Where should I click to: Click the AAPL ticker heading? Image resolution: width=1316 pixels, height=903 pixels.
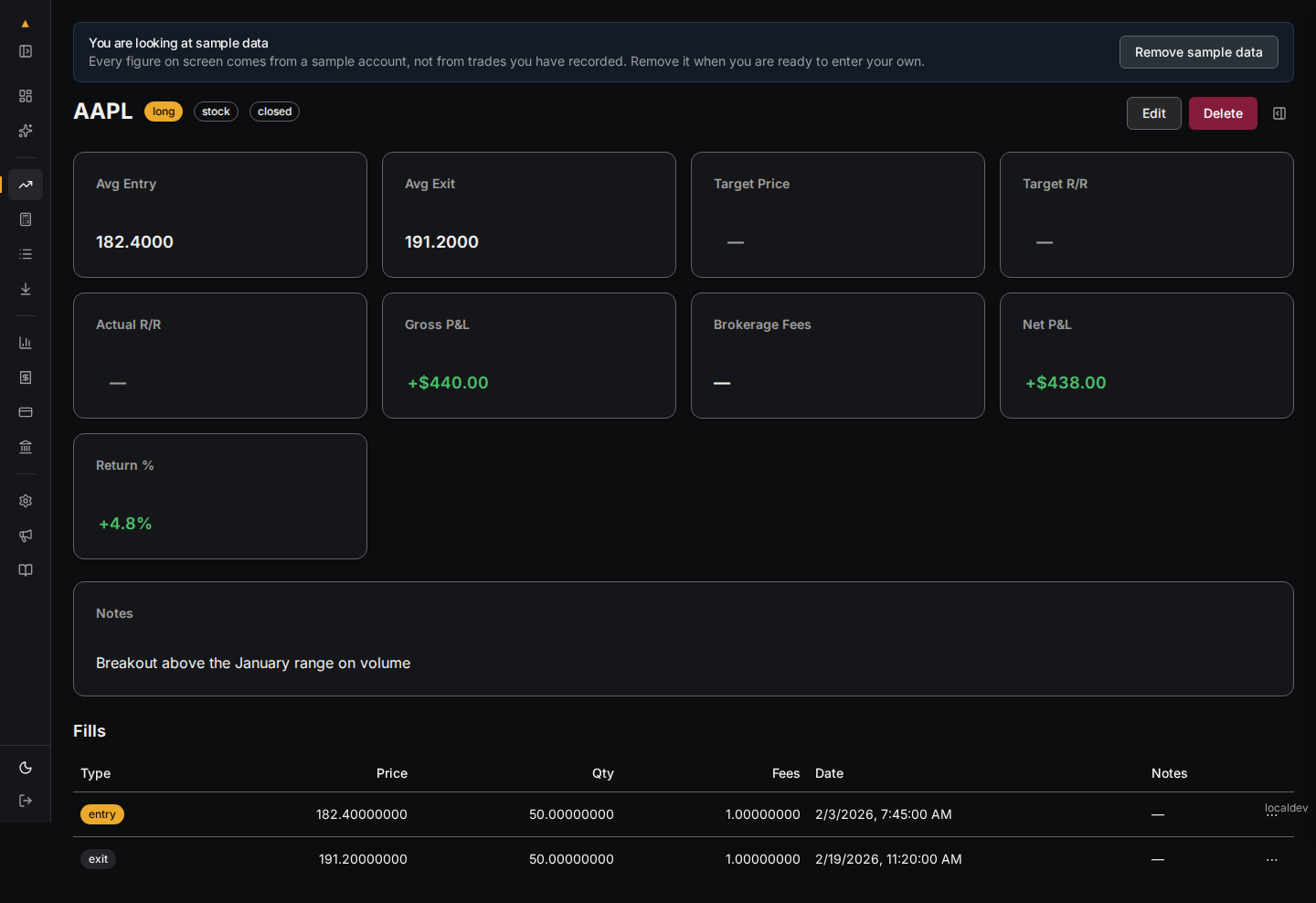coord(103,112)
